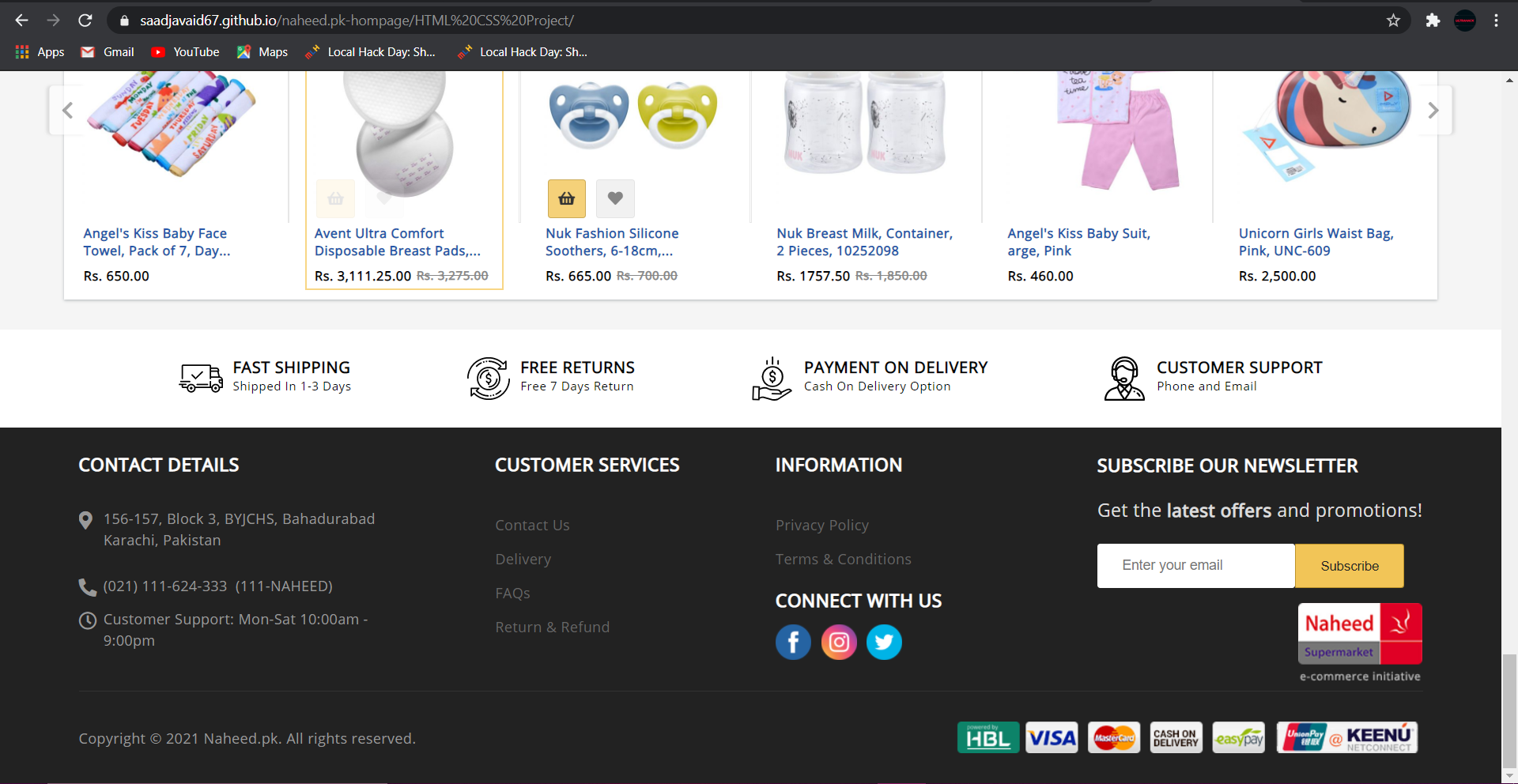Click the VISA payment logo
The width and height of the screenshot is (1518, 784).
[x=1052, y=737]
